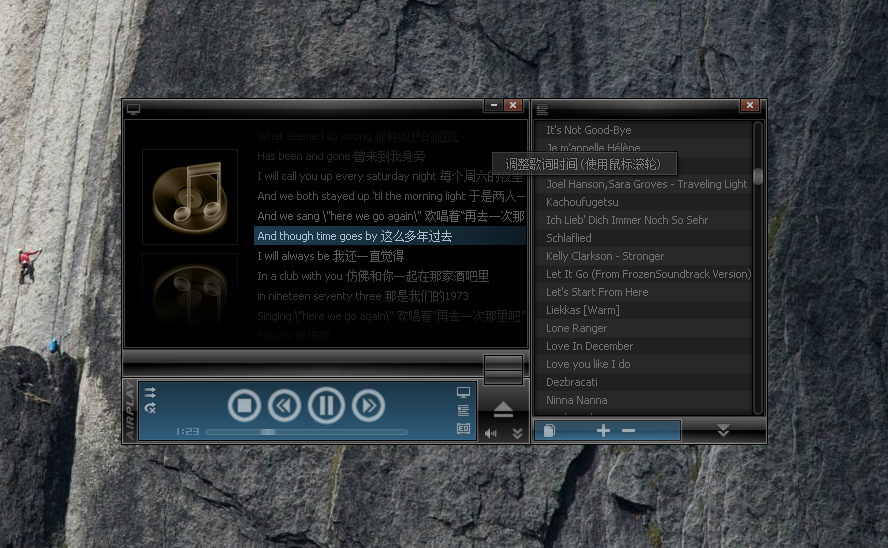Toggle the playlist window icon in player

point(463,410)
